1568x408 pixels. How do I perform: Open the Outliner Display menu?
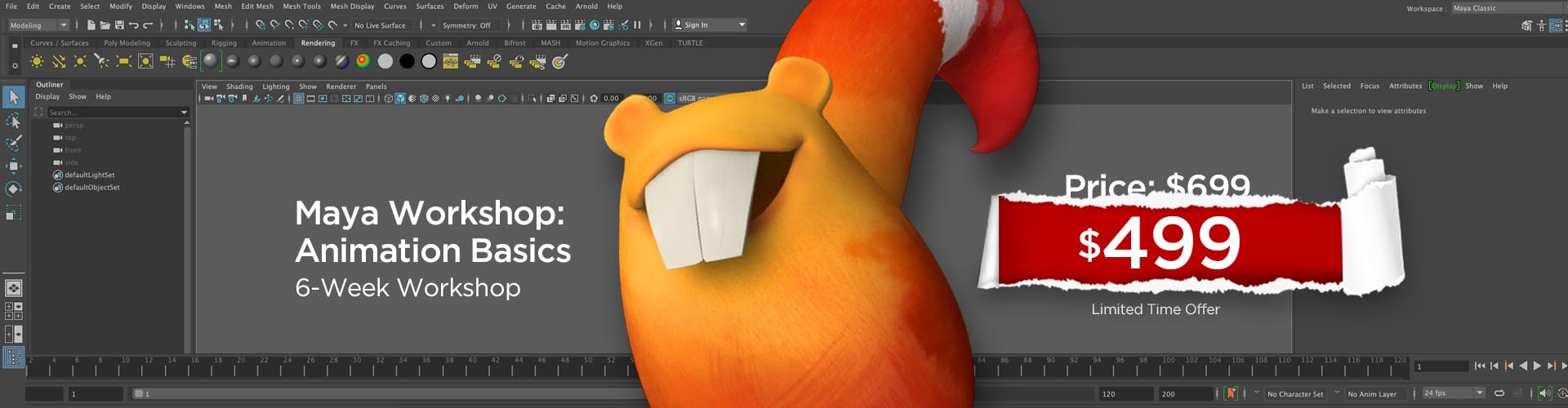click(x=47, y=96)
